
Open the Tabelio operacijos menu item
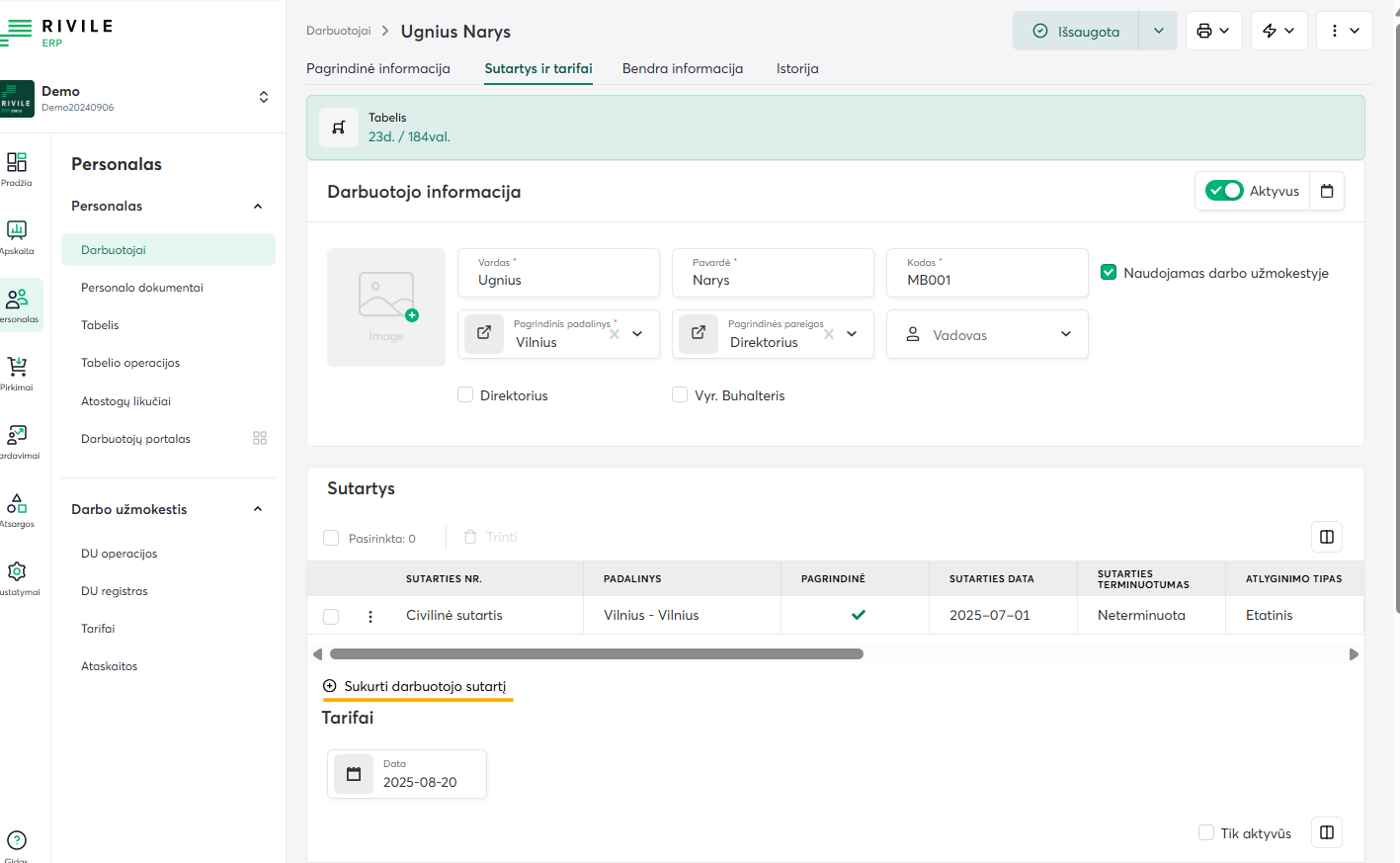coord(130,363)
